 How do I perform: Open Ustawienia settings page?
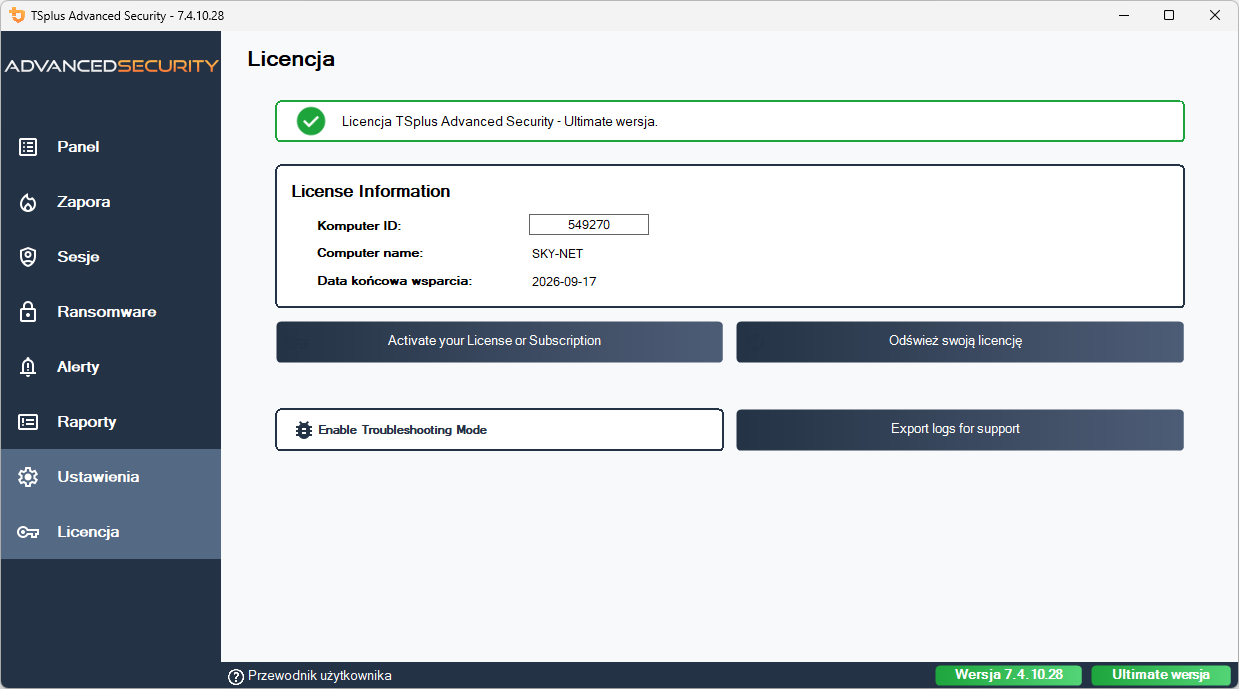pos(111,477)
